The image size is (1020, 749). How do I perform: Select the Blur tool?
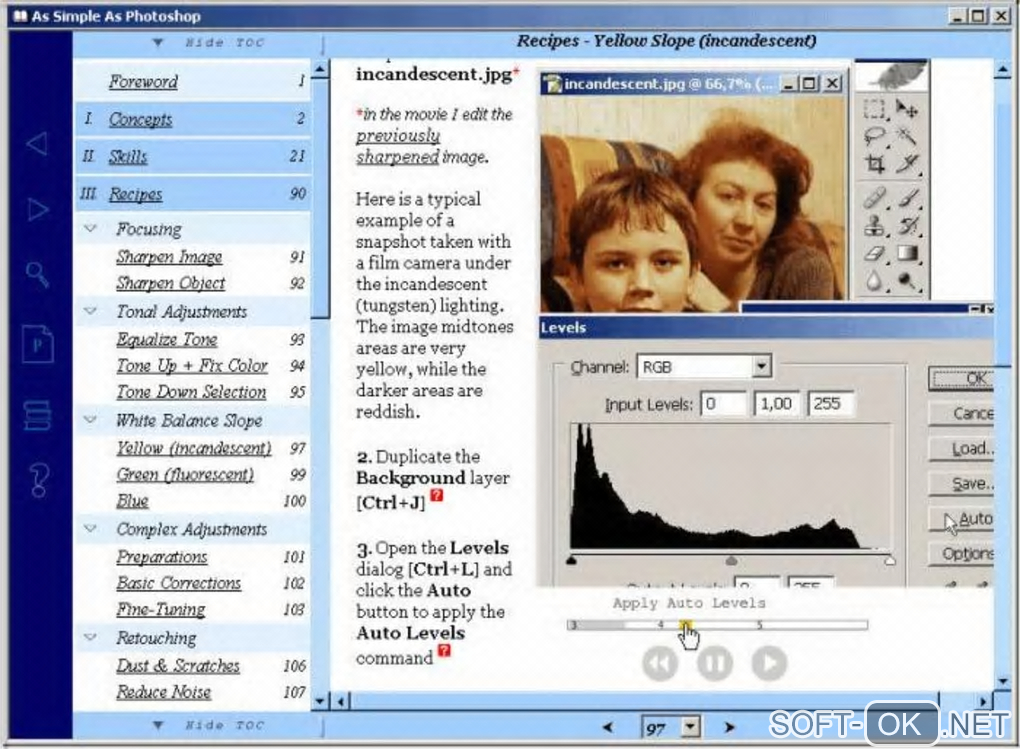click(874, 280)
